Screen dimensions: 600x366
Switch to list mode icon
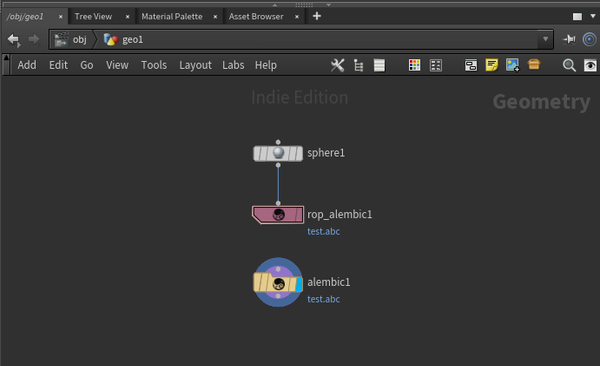point(379,65)
